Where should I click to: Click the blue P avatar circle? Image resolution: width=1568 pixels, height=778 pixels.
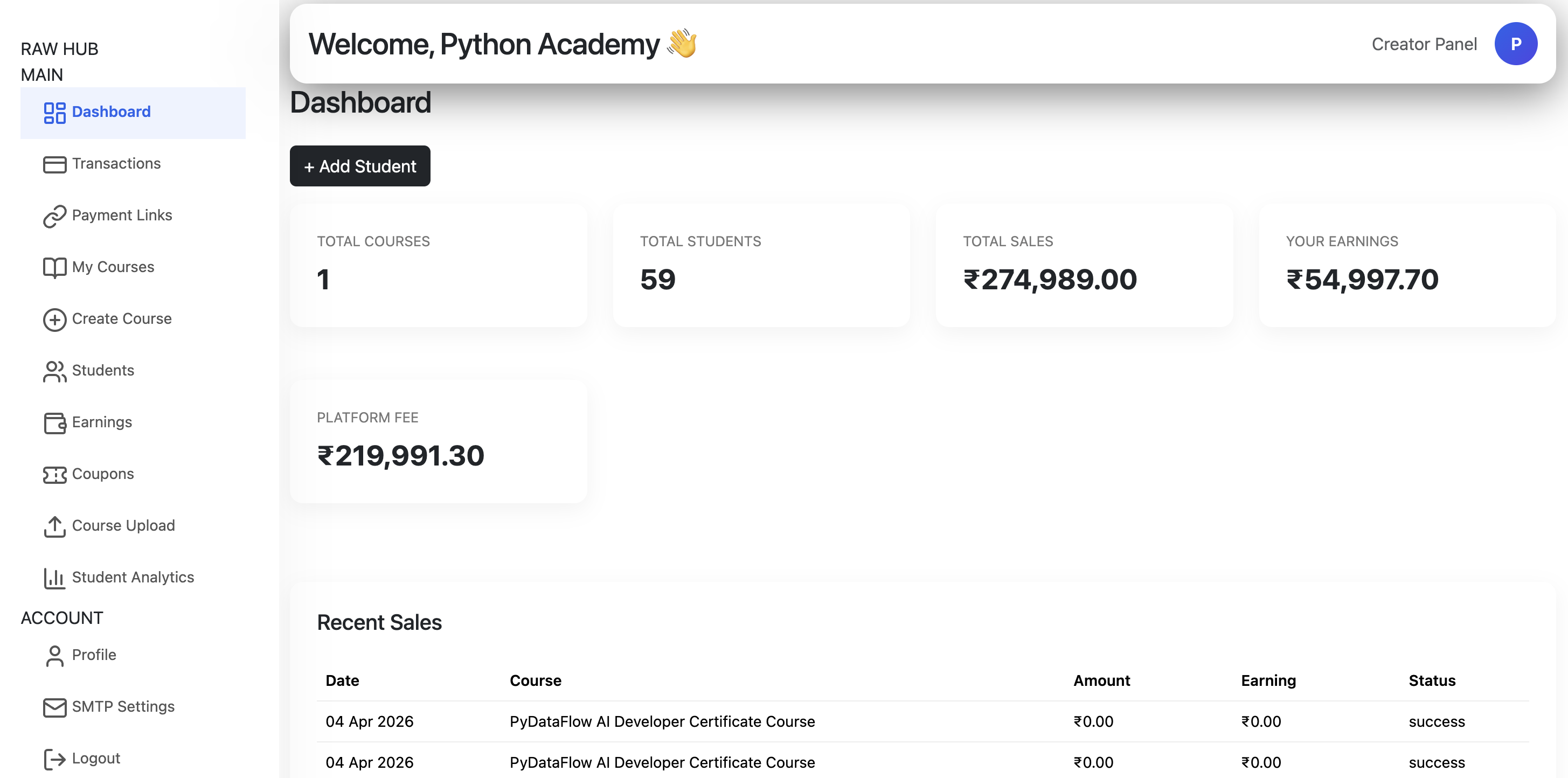coord(1515,44)
